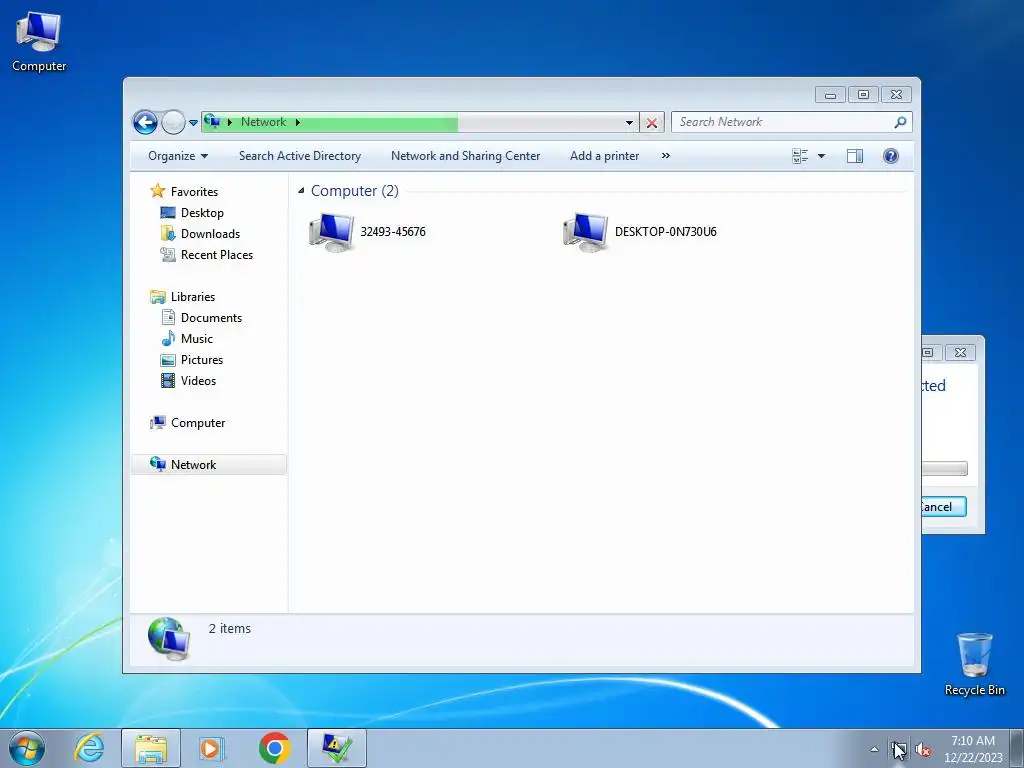Screen dimensions: 1024x768
Task: Click the DESKTOP-0N730U6 name label
Action: (665, 232)
